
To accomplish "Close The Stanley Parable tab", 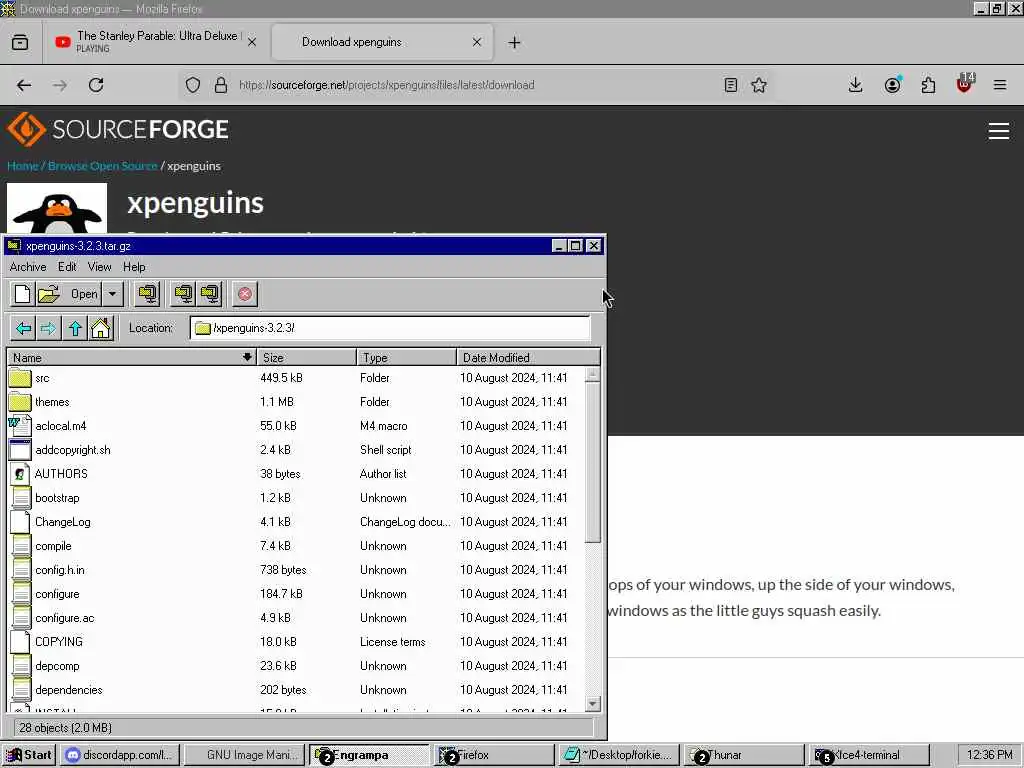I will [251, 42].
